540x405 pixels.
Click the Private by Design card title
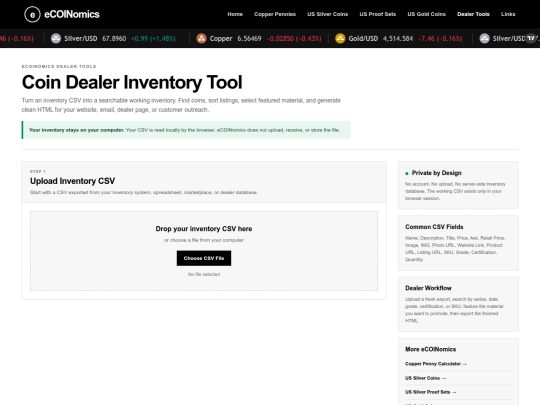click(436, 173)
